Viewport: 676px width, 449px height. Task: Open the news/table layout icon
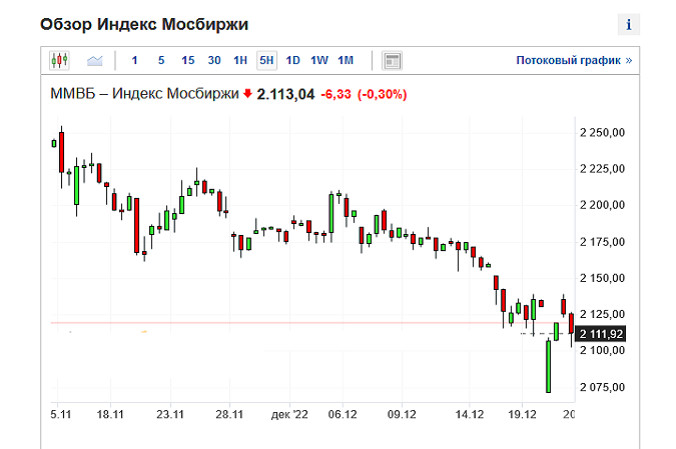[392, 60]
